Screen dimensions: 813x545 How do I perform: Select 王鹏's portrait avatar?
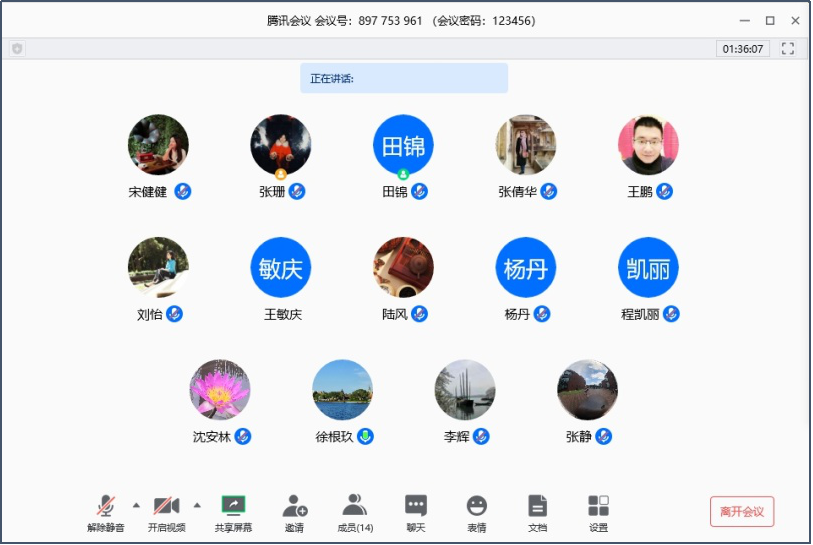coord(648,145)
